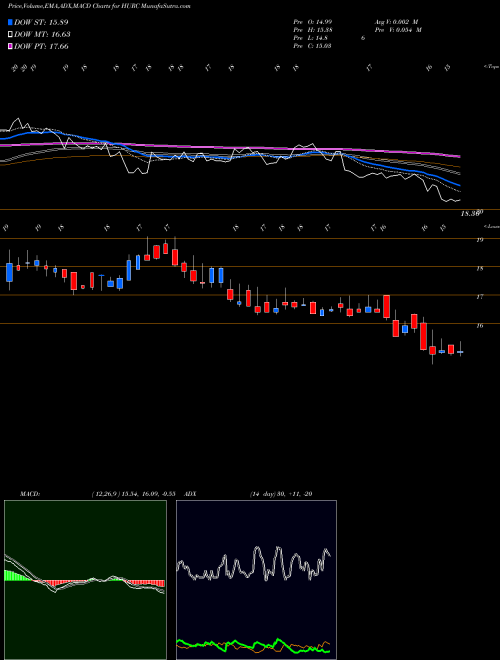This screenshot has height=660, width=500.
Task: Click the ADX panel title label
Action: [191, 494]
